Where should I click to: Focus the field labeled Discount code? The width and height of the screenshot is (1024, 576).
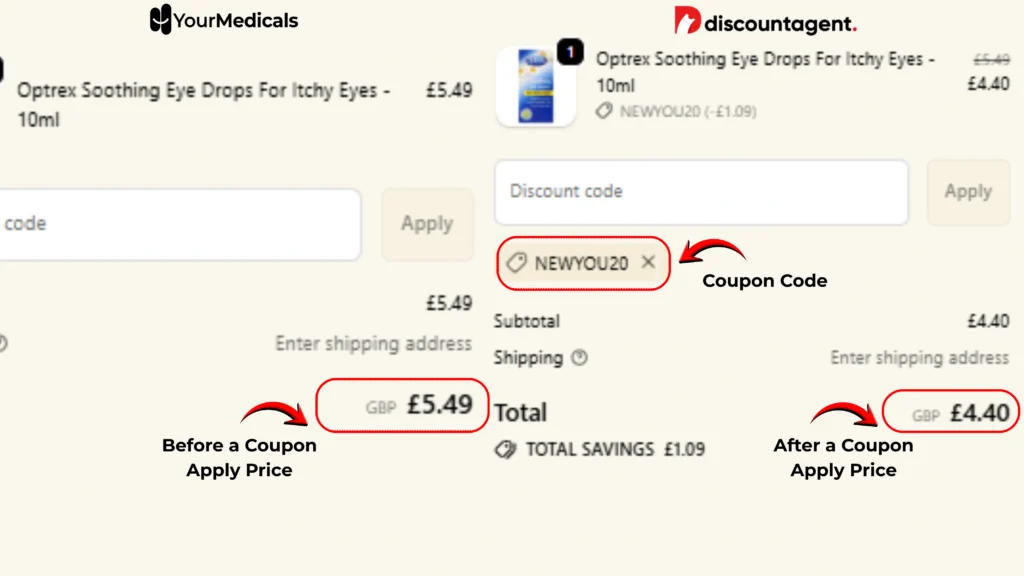tap(701, 191)
